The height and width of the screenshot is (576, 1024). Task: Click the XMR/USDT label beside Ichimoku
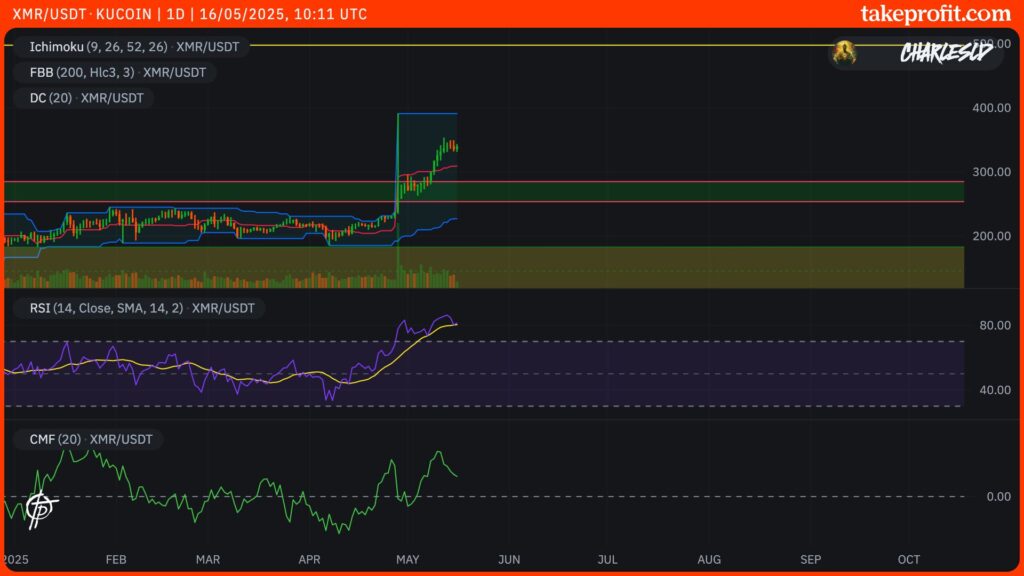coord(206,46)
